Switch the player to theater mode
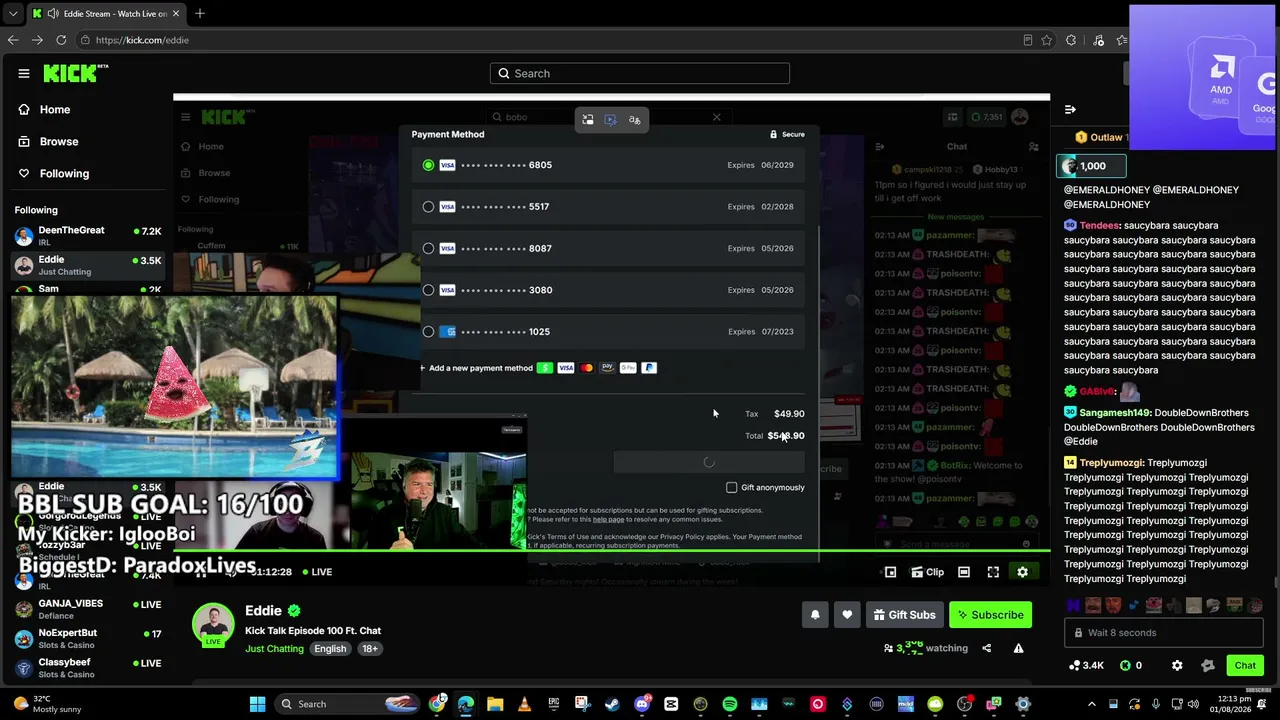1280x720 pixels. (x=964, y=572)
